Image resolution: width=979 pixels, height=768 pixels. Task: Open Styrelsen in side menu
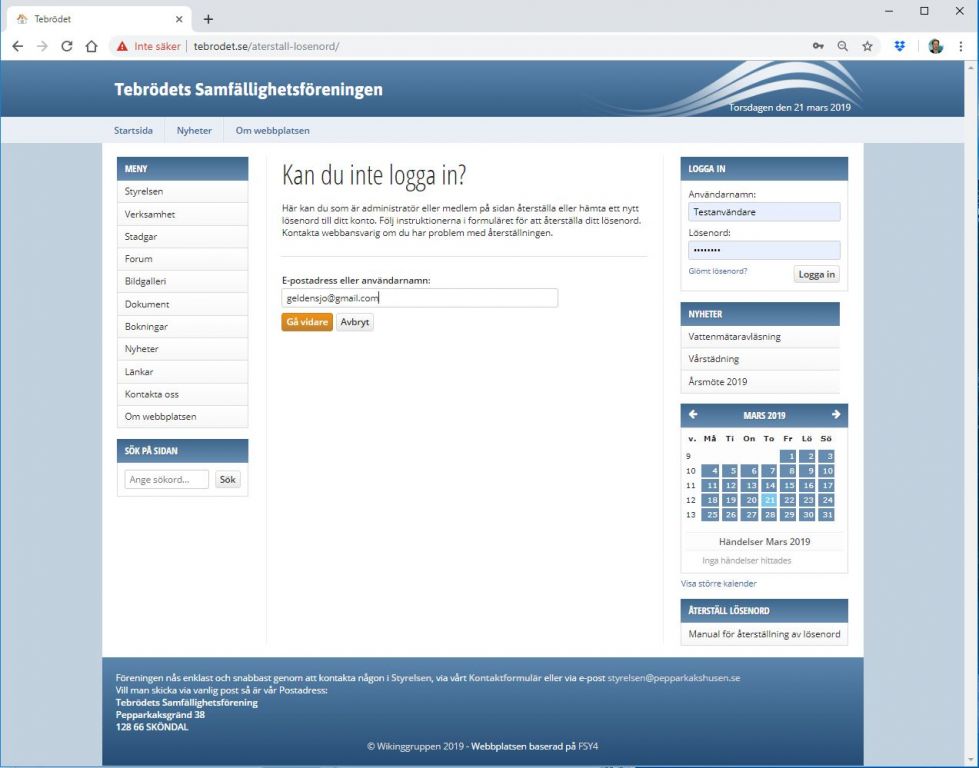(144, 192)
